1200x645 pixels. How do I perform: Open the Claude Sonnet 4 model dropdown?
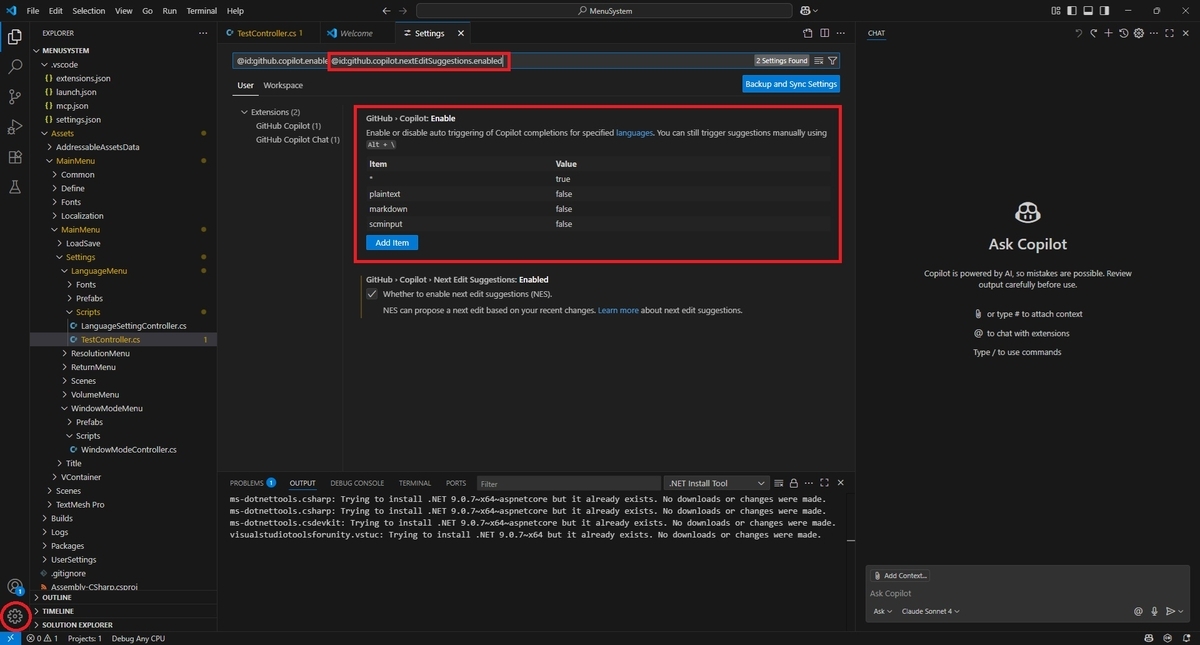click(x=930, y=611)
